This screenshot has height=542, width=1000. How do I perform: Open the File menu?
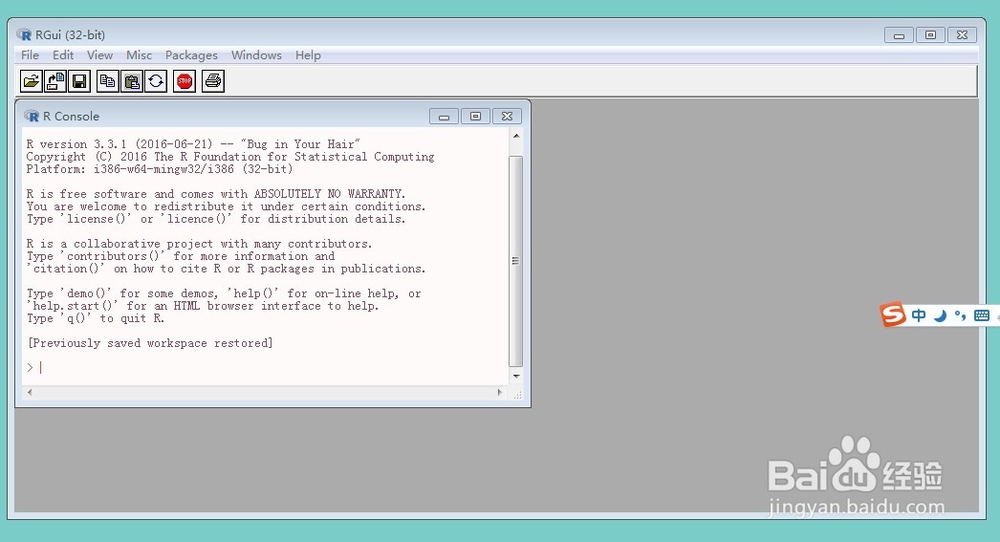30,55
